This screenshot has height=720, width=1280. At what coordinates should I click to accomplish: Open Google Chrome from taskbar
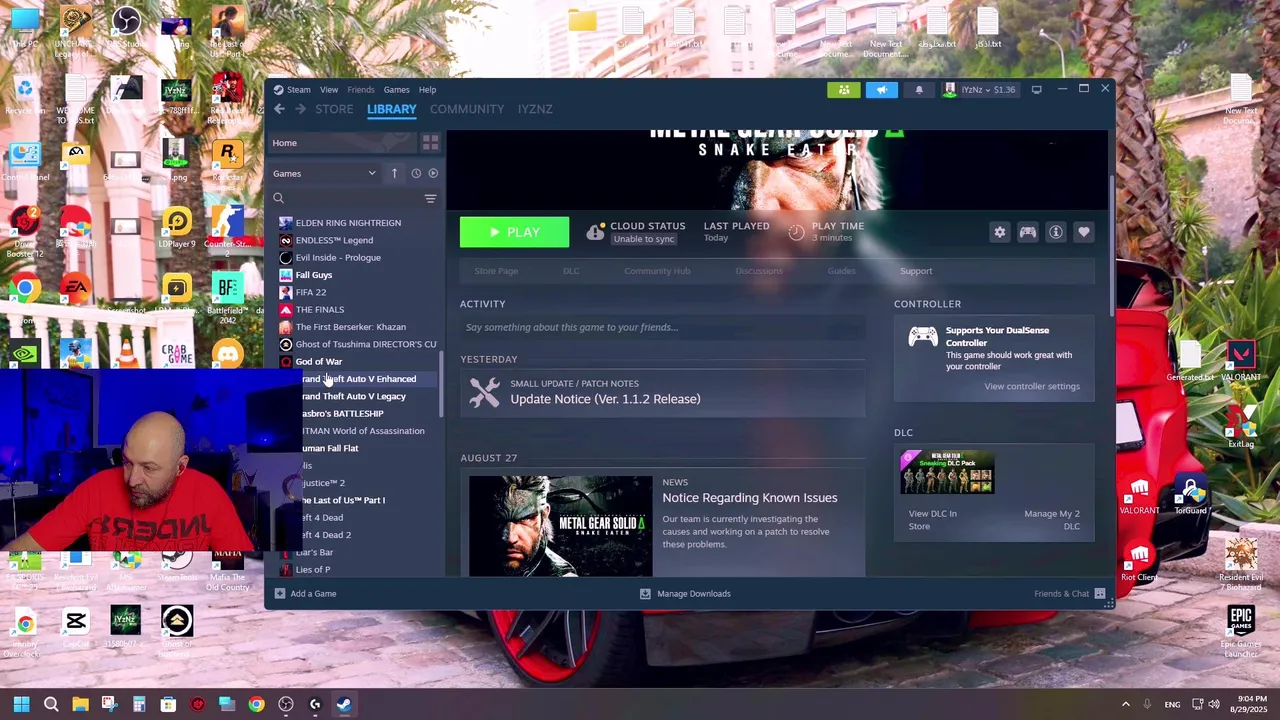tap(256, 704)
